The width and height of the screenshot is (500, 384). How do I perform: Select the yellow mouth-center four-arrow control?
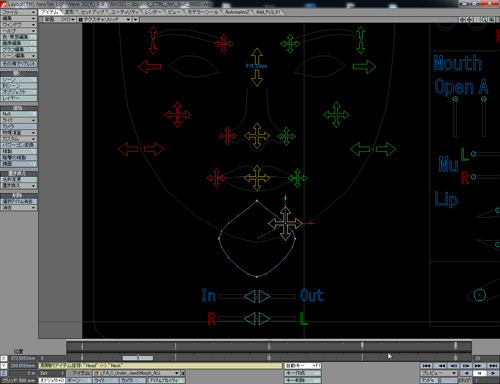pyautogui.click(x=257, y=178)
